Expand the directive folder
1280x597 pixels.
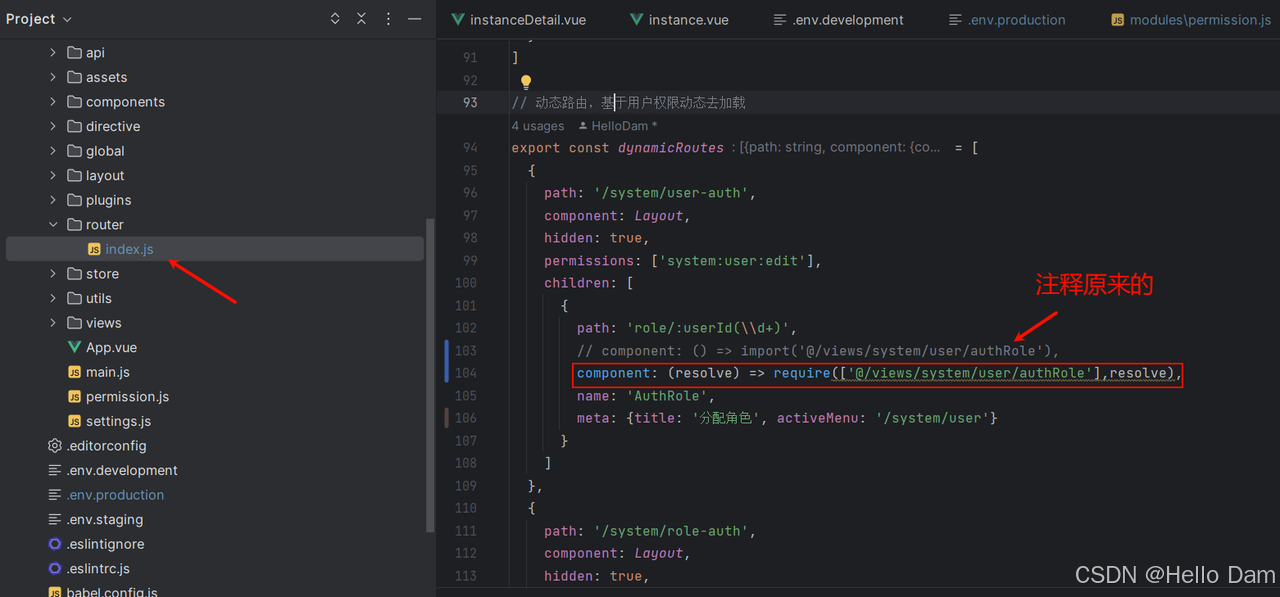(x=53, y=126)
